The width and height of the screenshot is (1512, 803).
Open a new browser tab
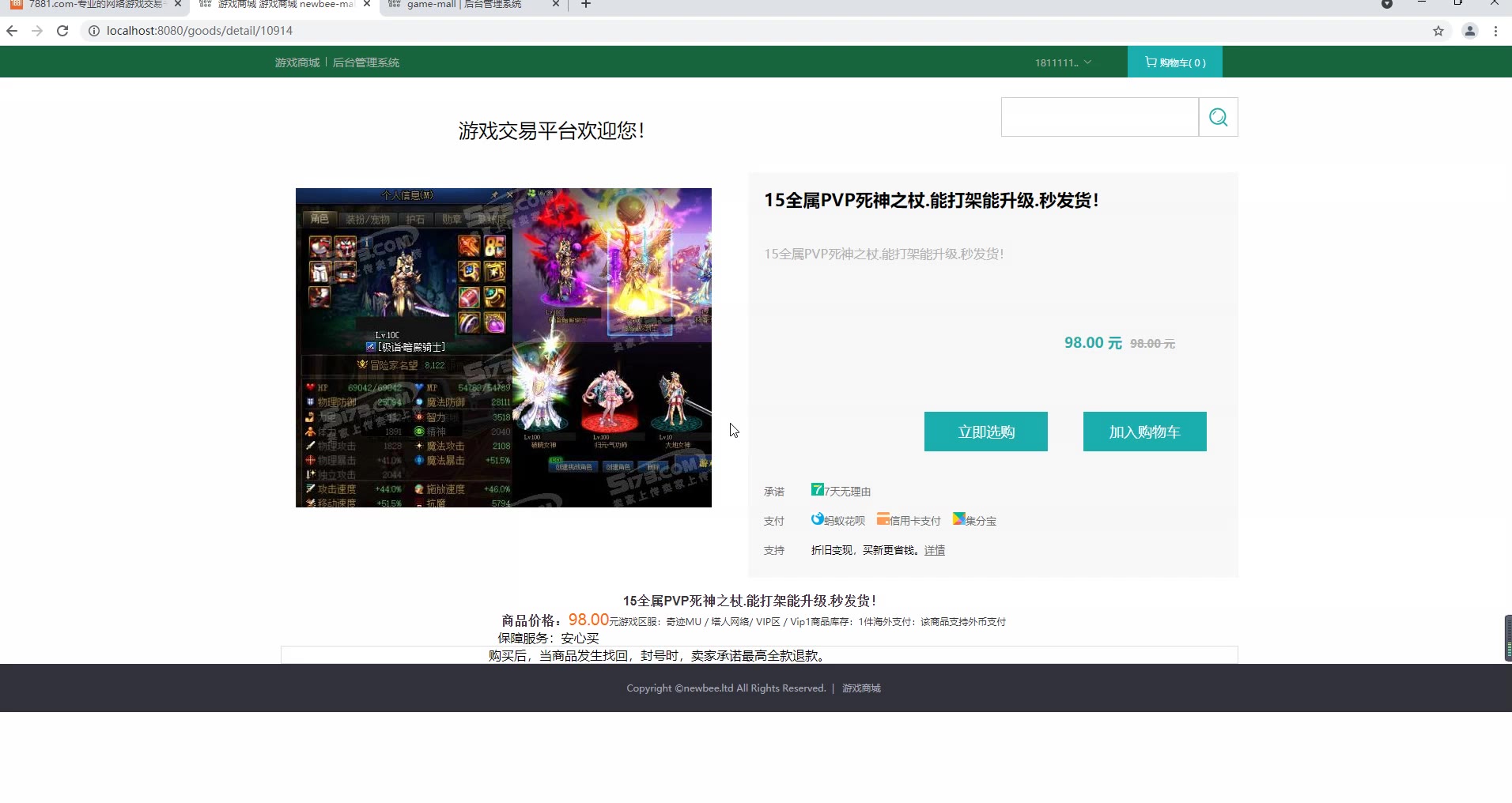(586, 4)
